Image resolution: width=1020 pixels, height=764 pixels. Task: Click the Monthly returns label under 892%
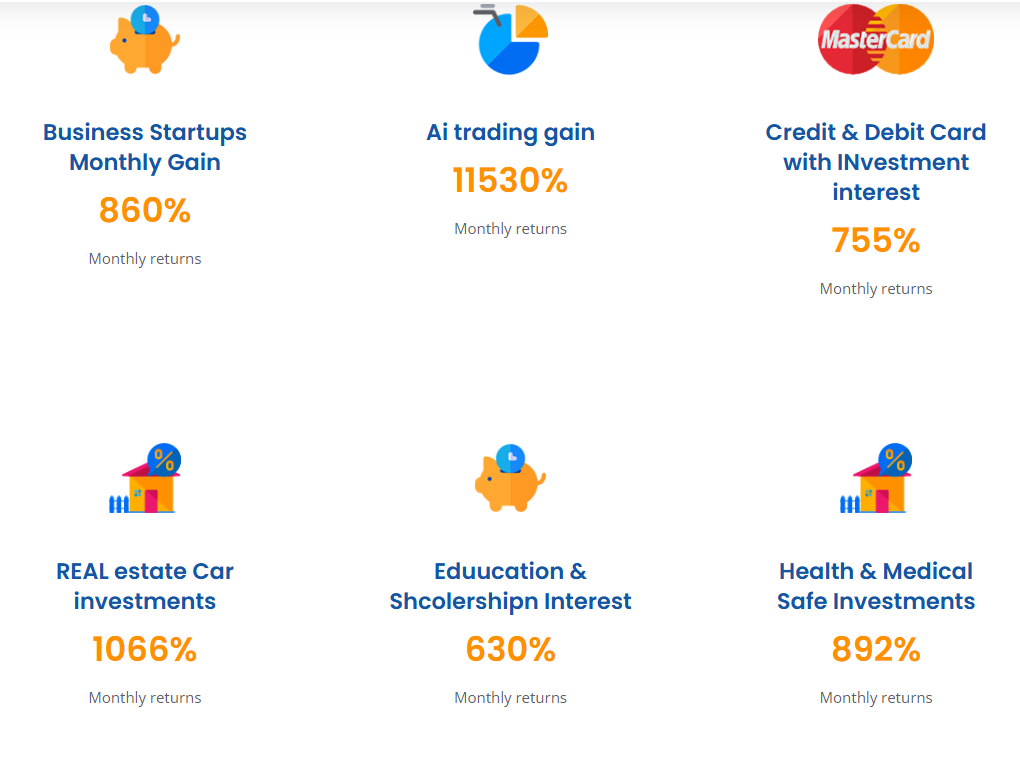876,698
